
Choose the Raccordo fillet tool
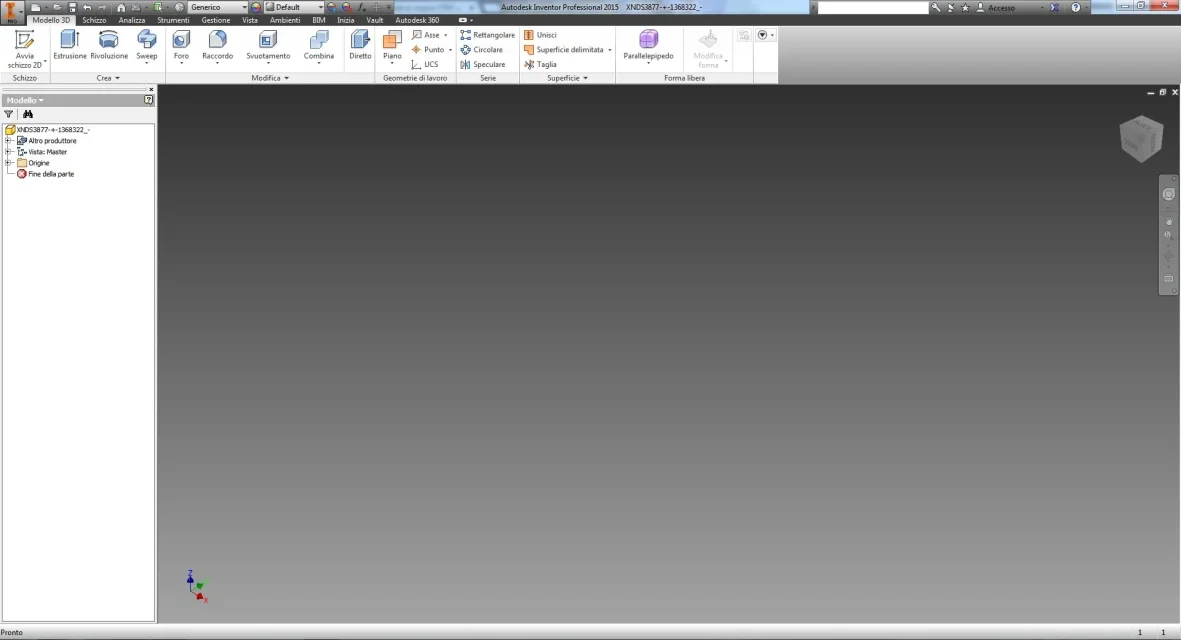coord(217,43)
